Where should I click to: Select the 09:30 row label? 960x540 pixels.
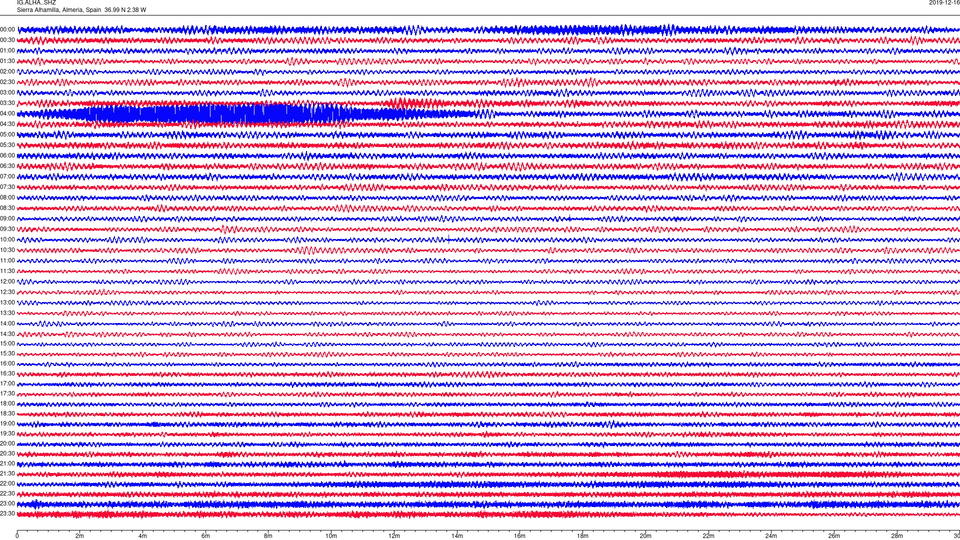click(x=7, y=229)
